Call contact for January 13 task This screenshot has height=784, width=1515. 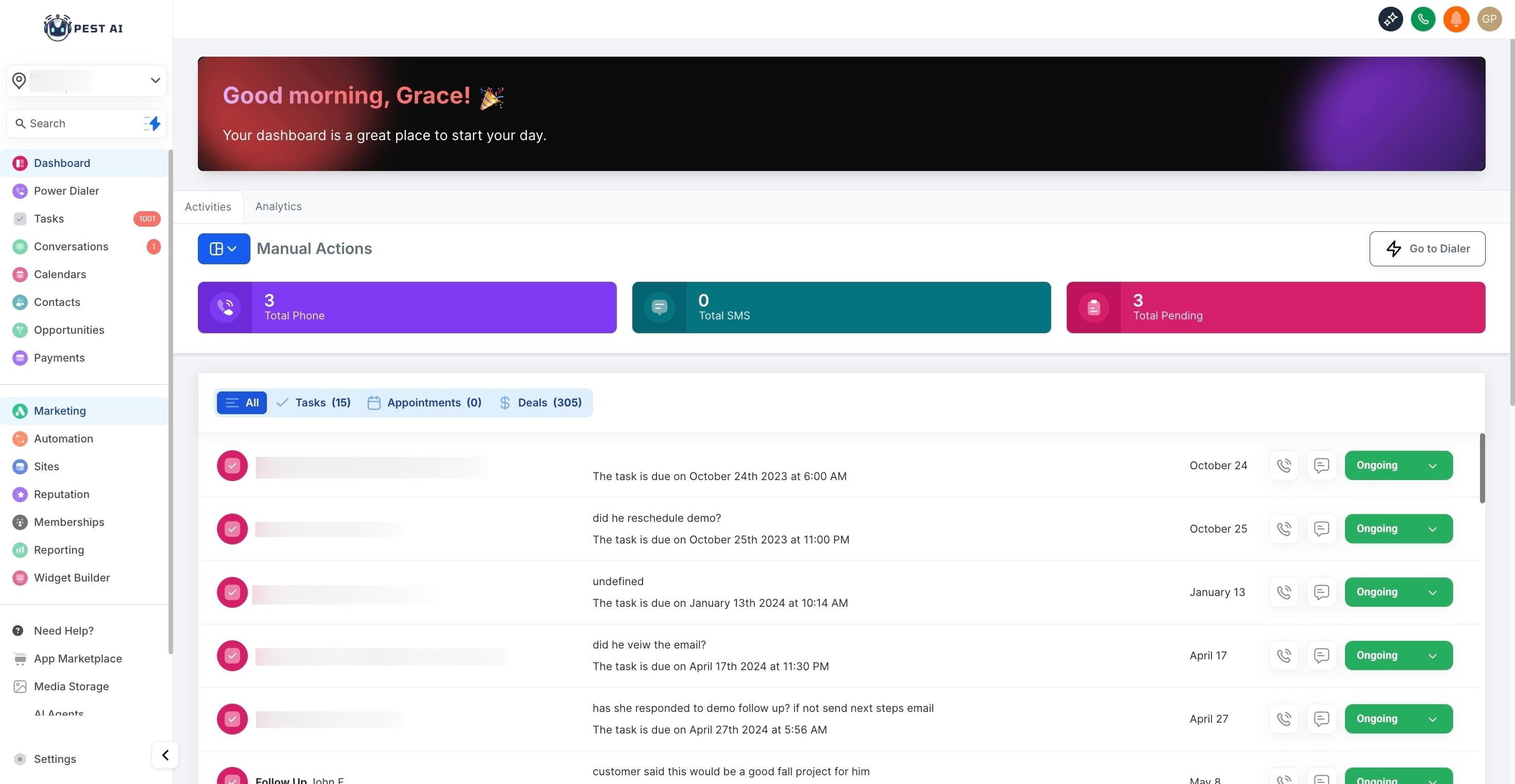[x=1284, y=592]
